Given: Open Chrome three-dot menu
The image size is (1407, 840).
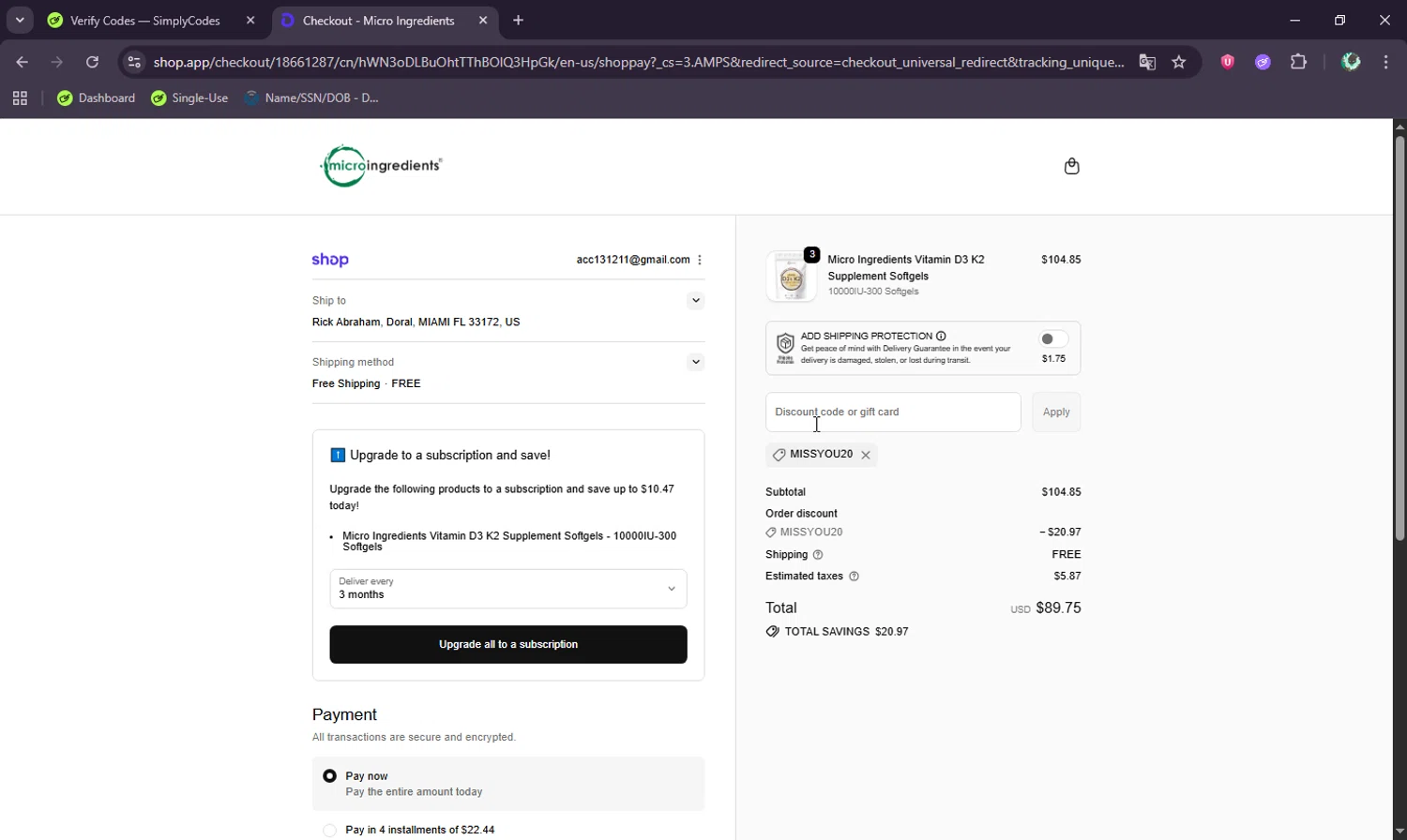Looking at the screenshot, I should (x=1385, y=62).
